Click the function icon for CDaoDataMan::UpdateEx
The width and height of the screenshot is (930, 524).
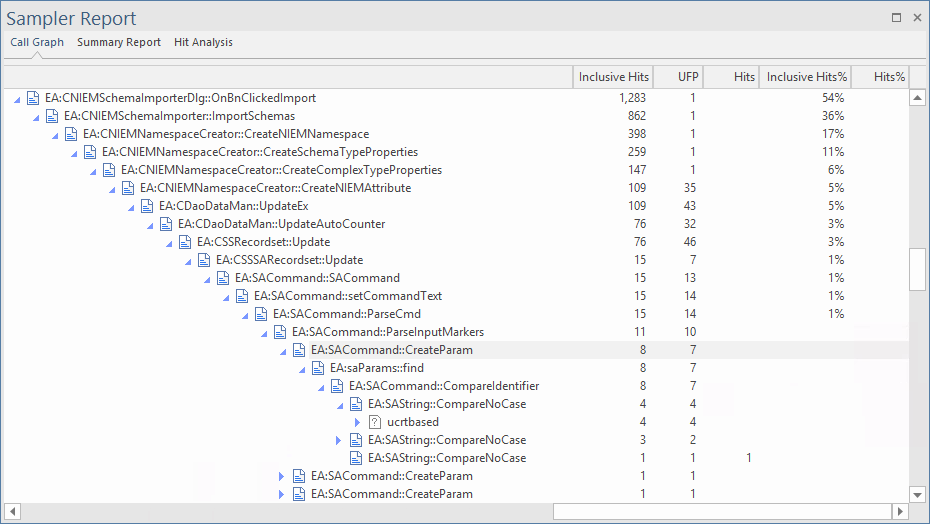coord(147,206)
